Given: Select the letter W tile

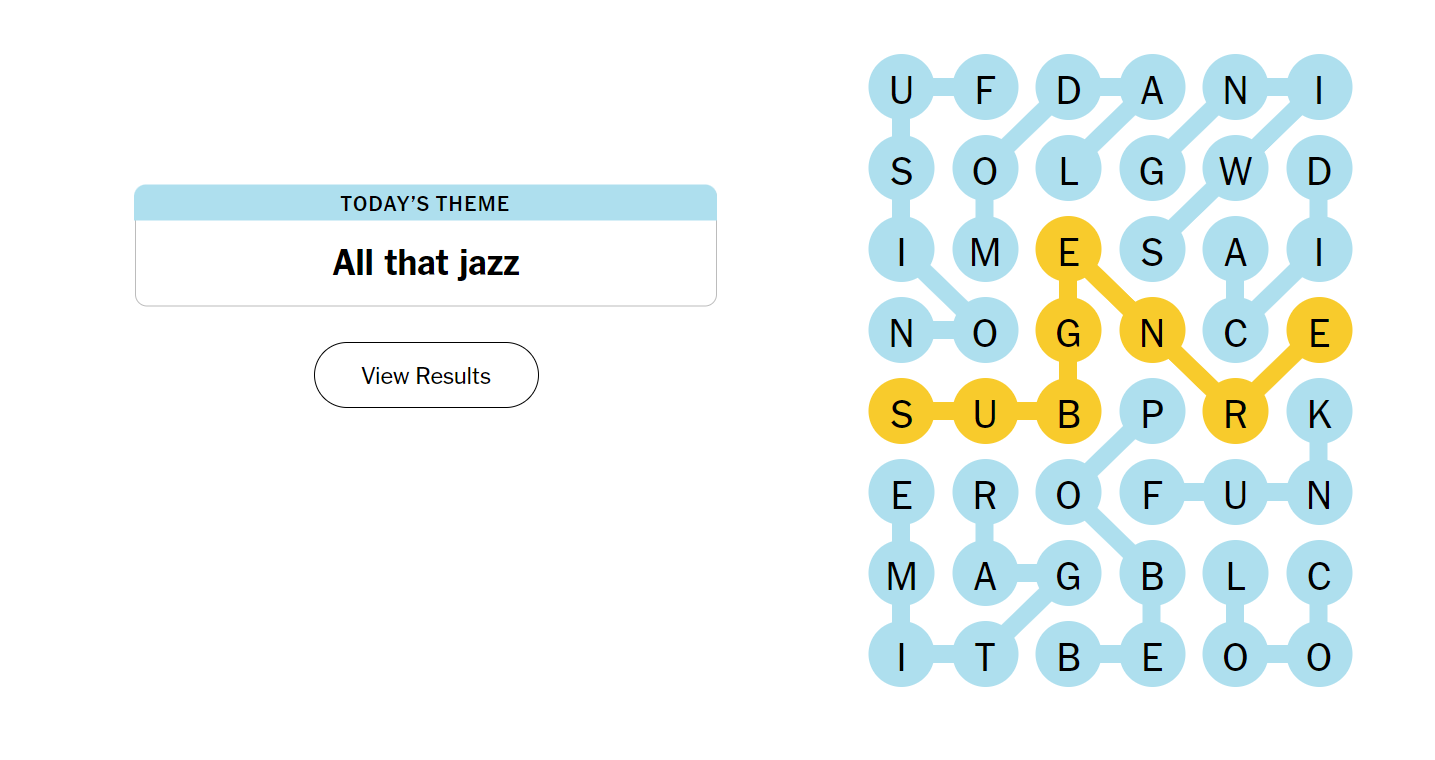Looking at the screenshot, I should point(1235,170).
